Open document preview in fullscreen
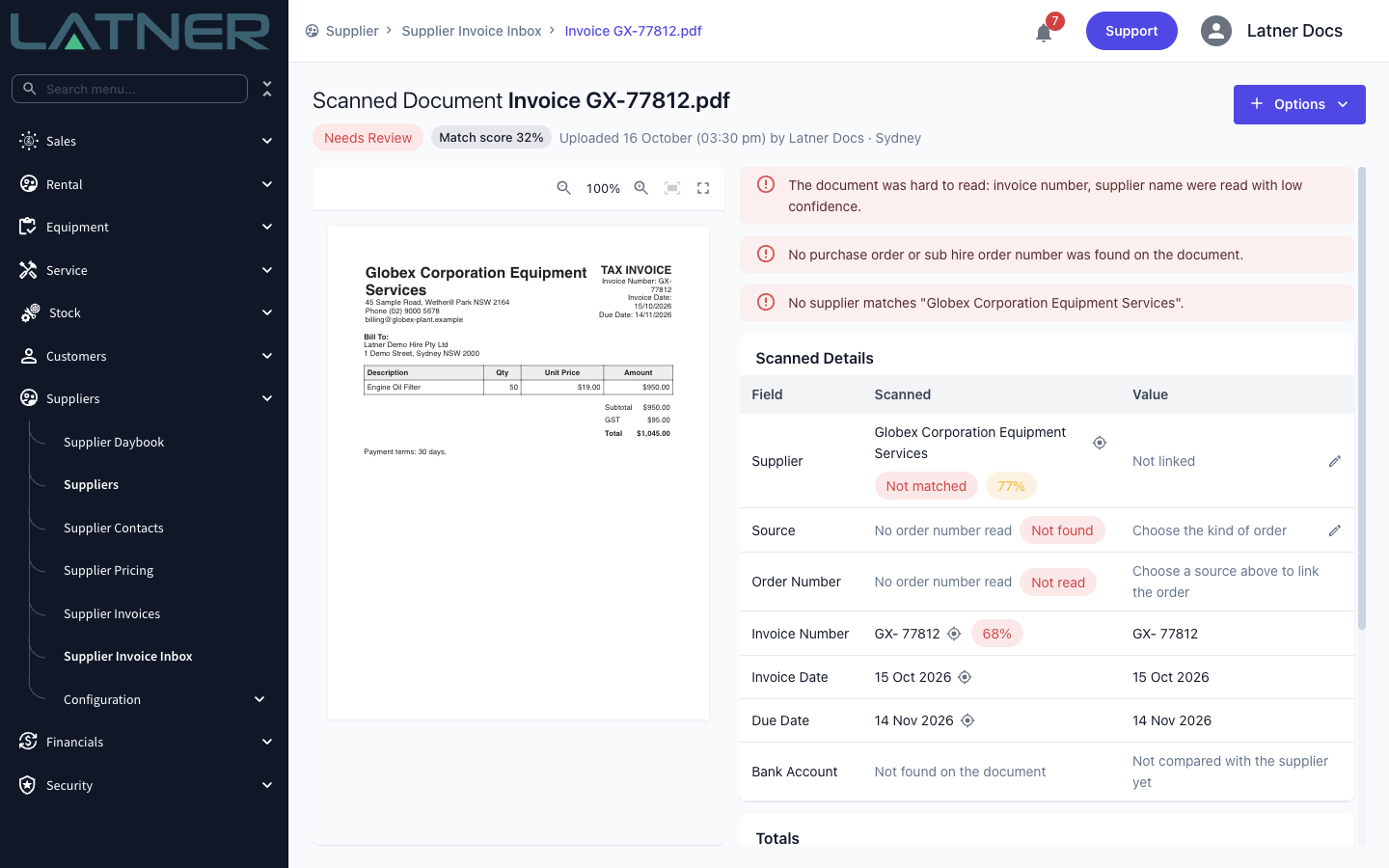The height and width of the screenshot is (868, 1389). coord(703,188)
